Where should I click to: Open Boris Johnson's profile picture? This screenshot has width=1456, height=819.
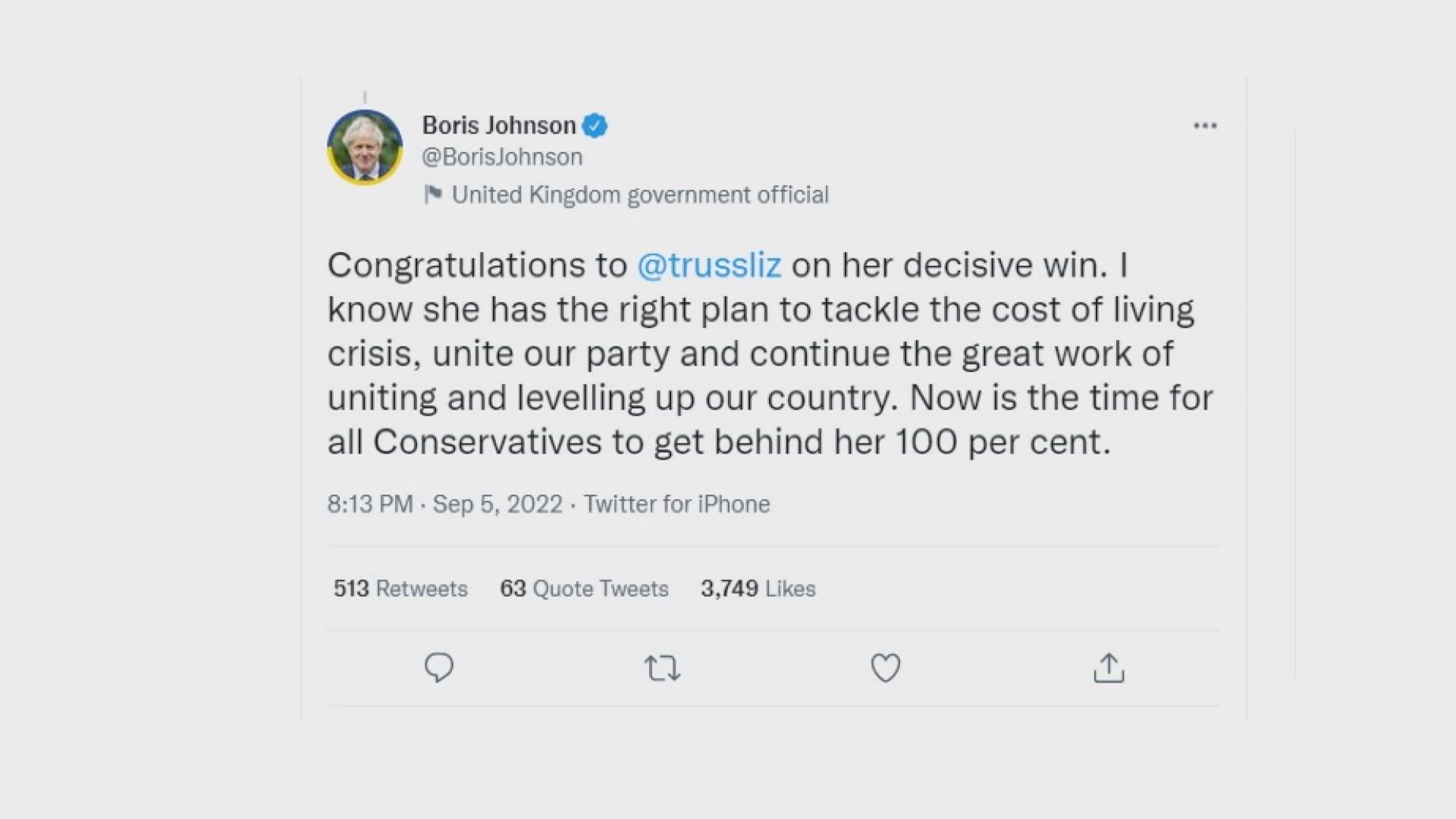pos(365,147)
